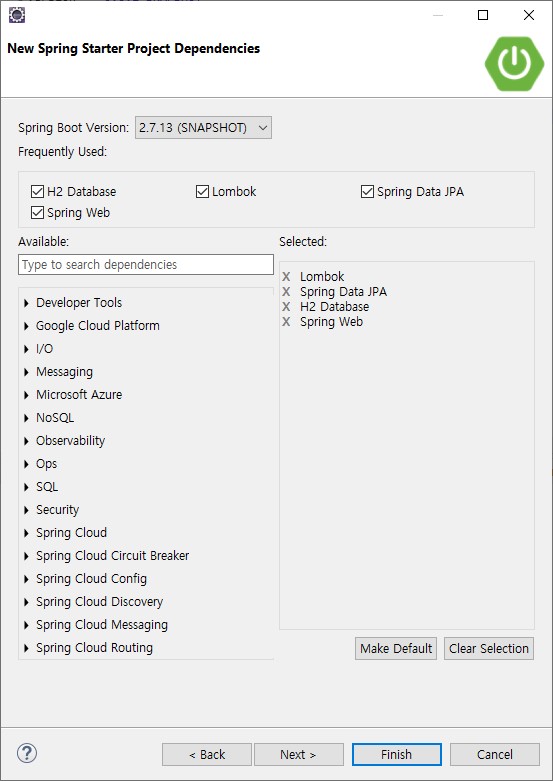This screenshot has height=781, width=553.
Task: Select Lombok text in Selected list
Action: (322, 276)
